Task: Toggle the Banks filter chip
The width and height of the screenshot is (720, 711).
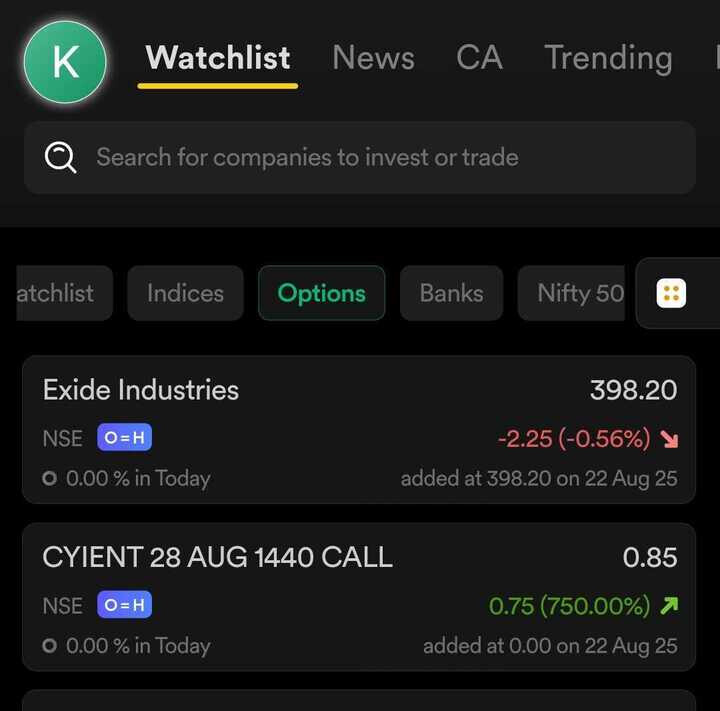Action: tap(451, 293)
